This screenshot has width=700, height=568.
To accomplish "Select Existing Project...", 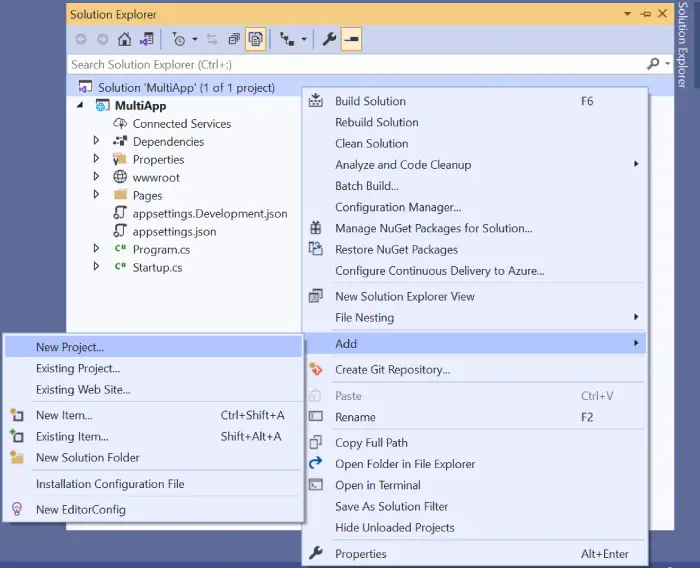I will click(154, 369).
